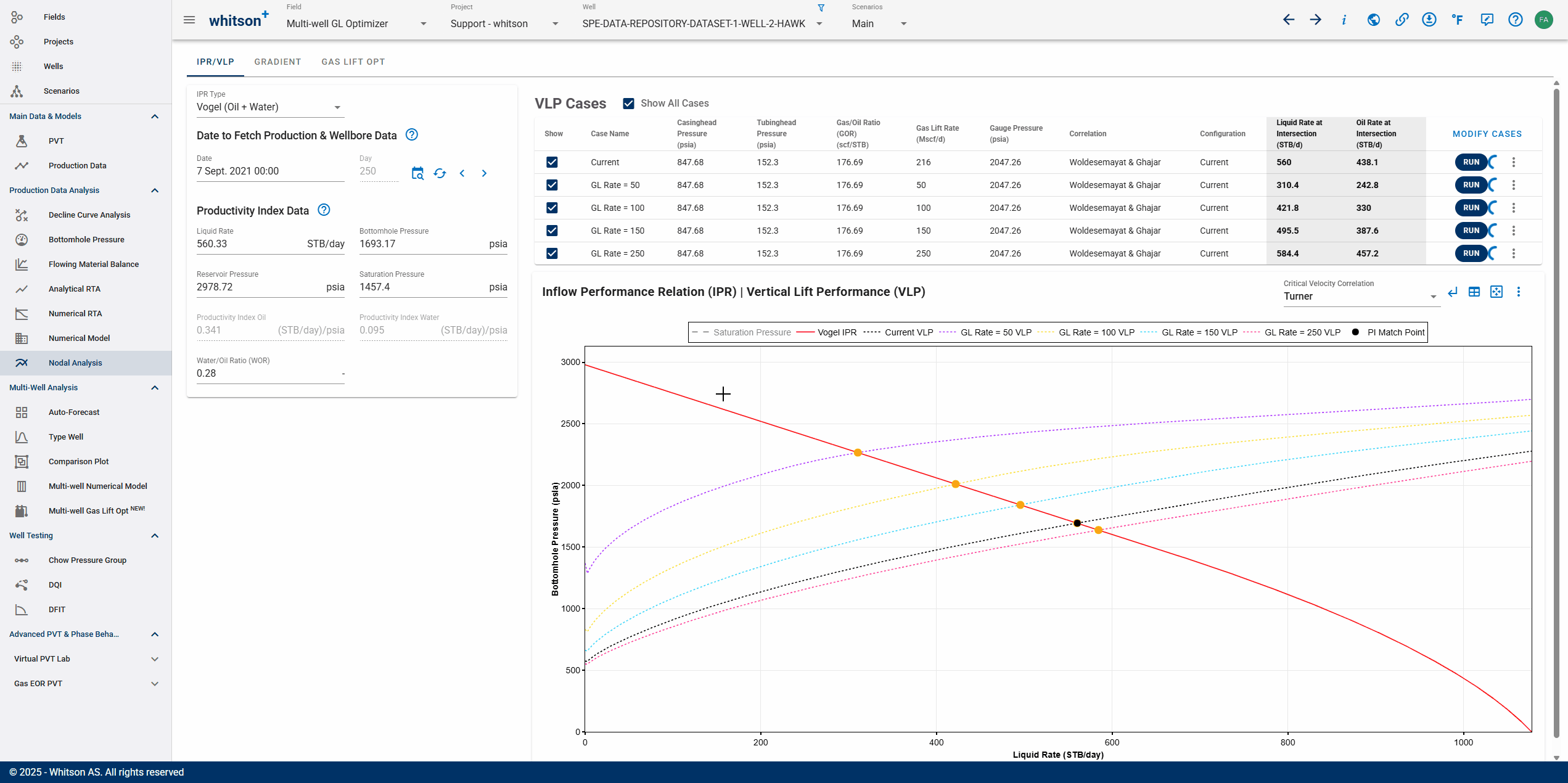This screenshot has width=1568, height=783.
Task: Open Multi-well Gas Lift Opt
Action: (x=85, y=511)
